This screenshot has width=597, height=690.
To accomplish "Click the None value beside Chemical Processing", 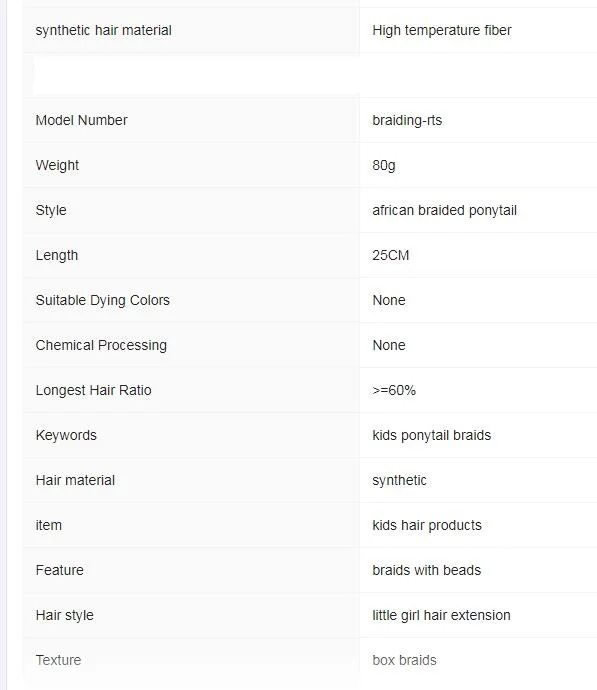I will click(x=389, y=345).
